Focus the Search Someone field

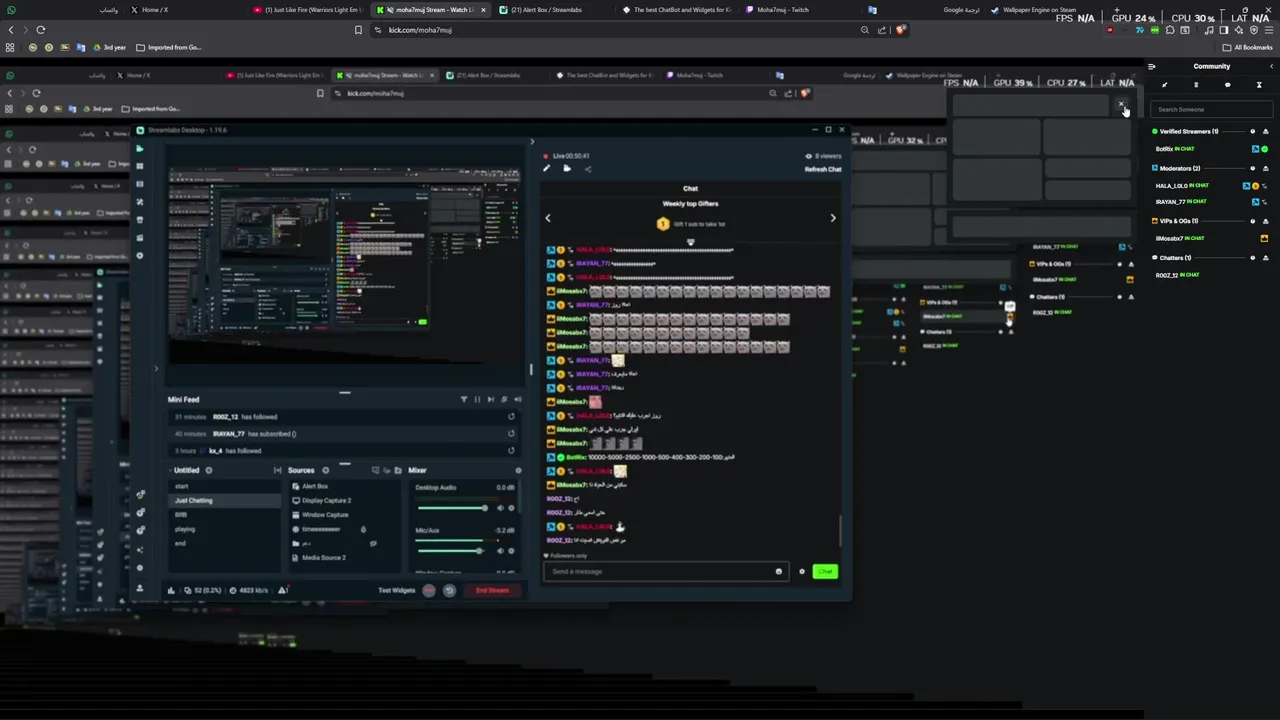(x=1211, y=109)
